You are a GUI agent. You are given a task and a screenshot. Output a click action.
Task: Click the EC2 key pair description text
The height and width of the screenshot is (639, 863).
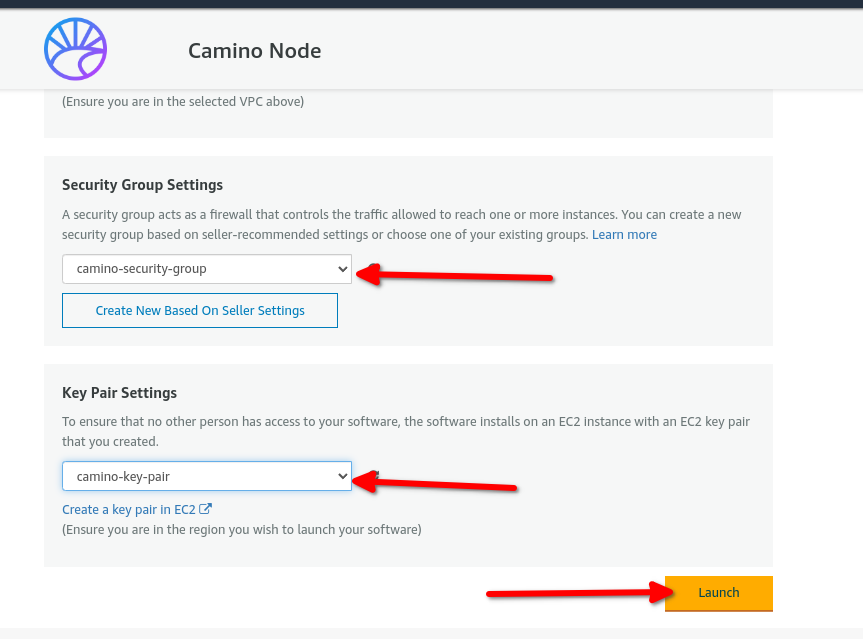[400, 431]
